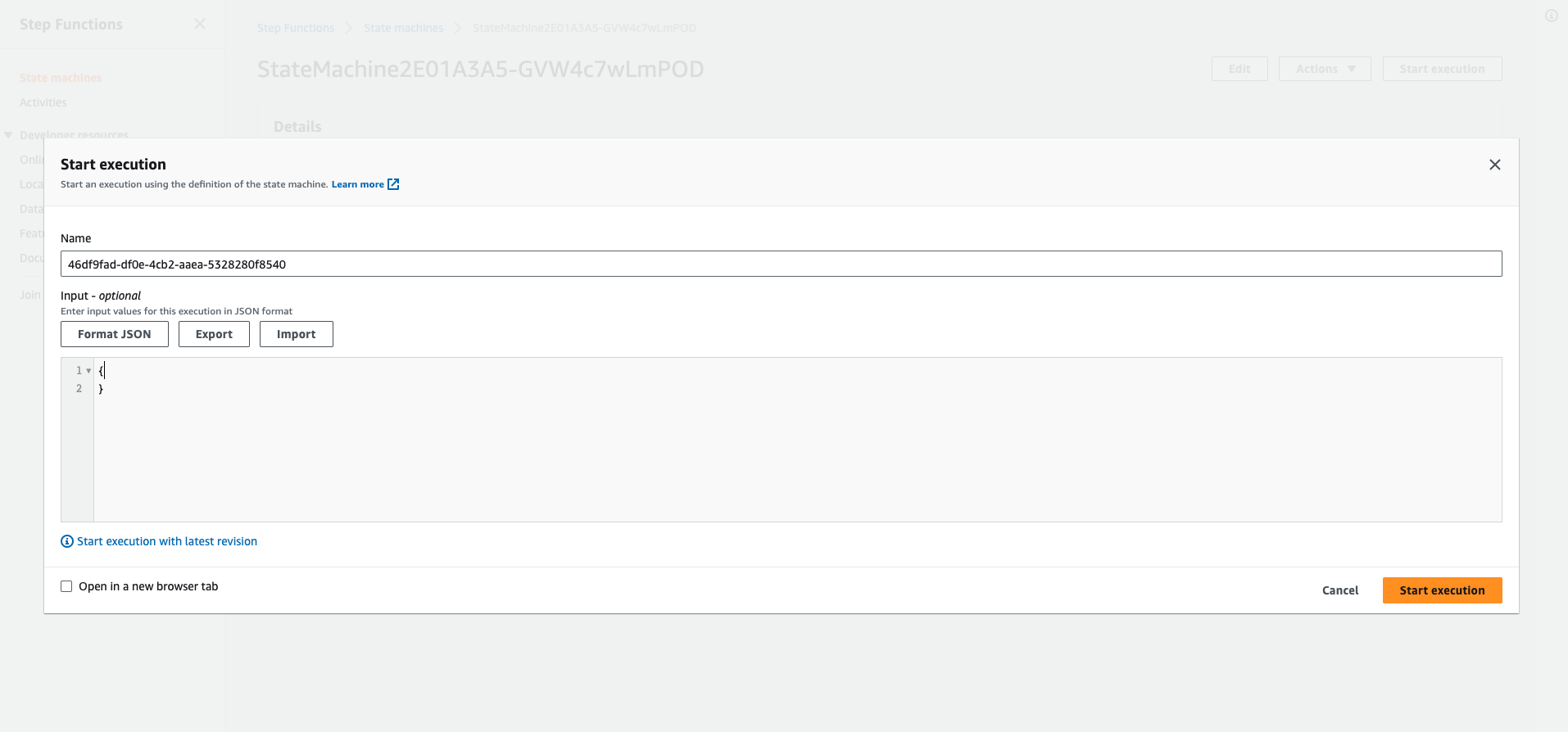This screenshot has height=732, width=1568.
Task: Click Start execution with latest revision
Action: point(166,541)
